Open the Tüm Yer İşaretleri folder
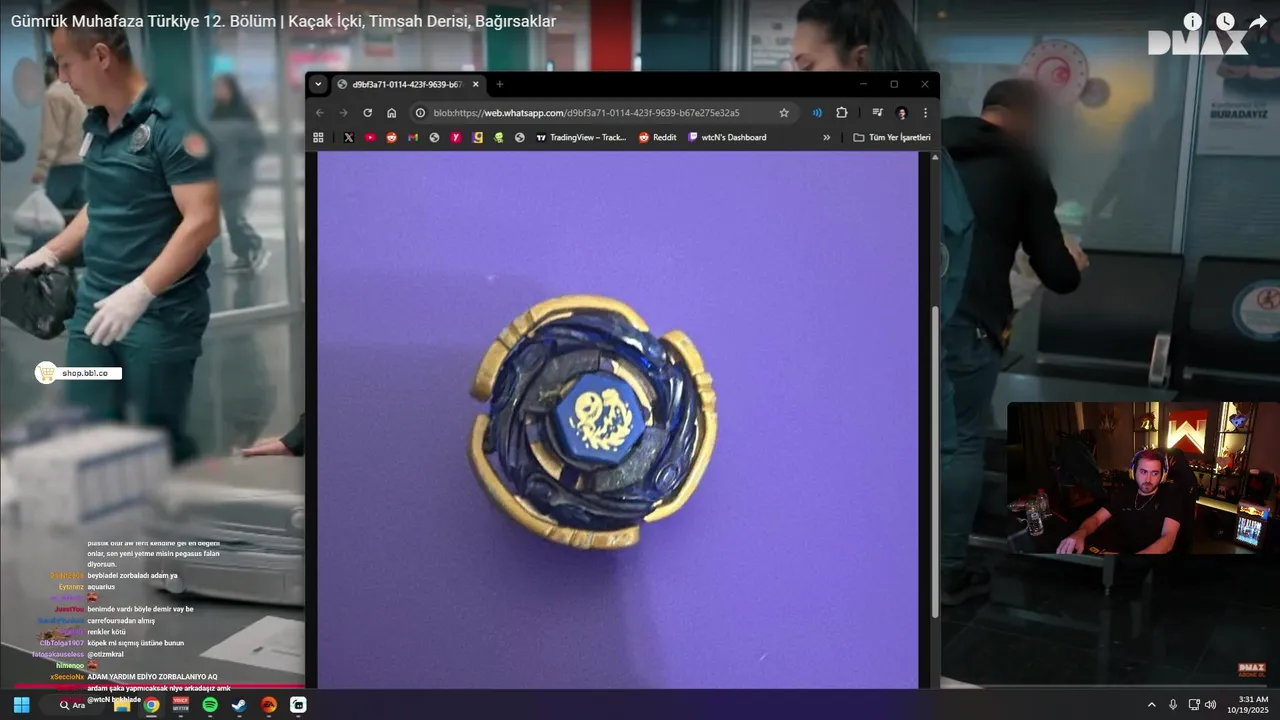This screenshot has width=1280, height=720. pos(892,137)
